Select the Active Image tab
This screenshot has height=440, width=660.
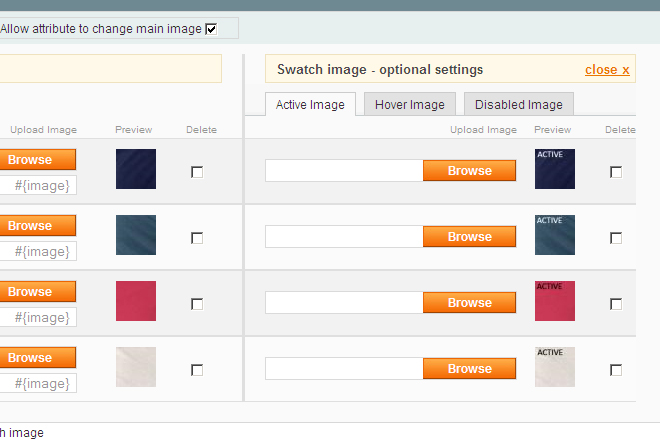point(310,104)
